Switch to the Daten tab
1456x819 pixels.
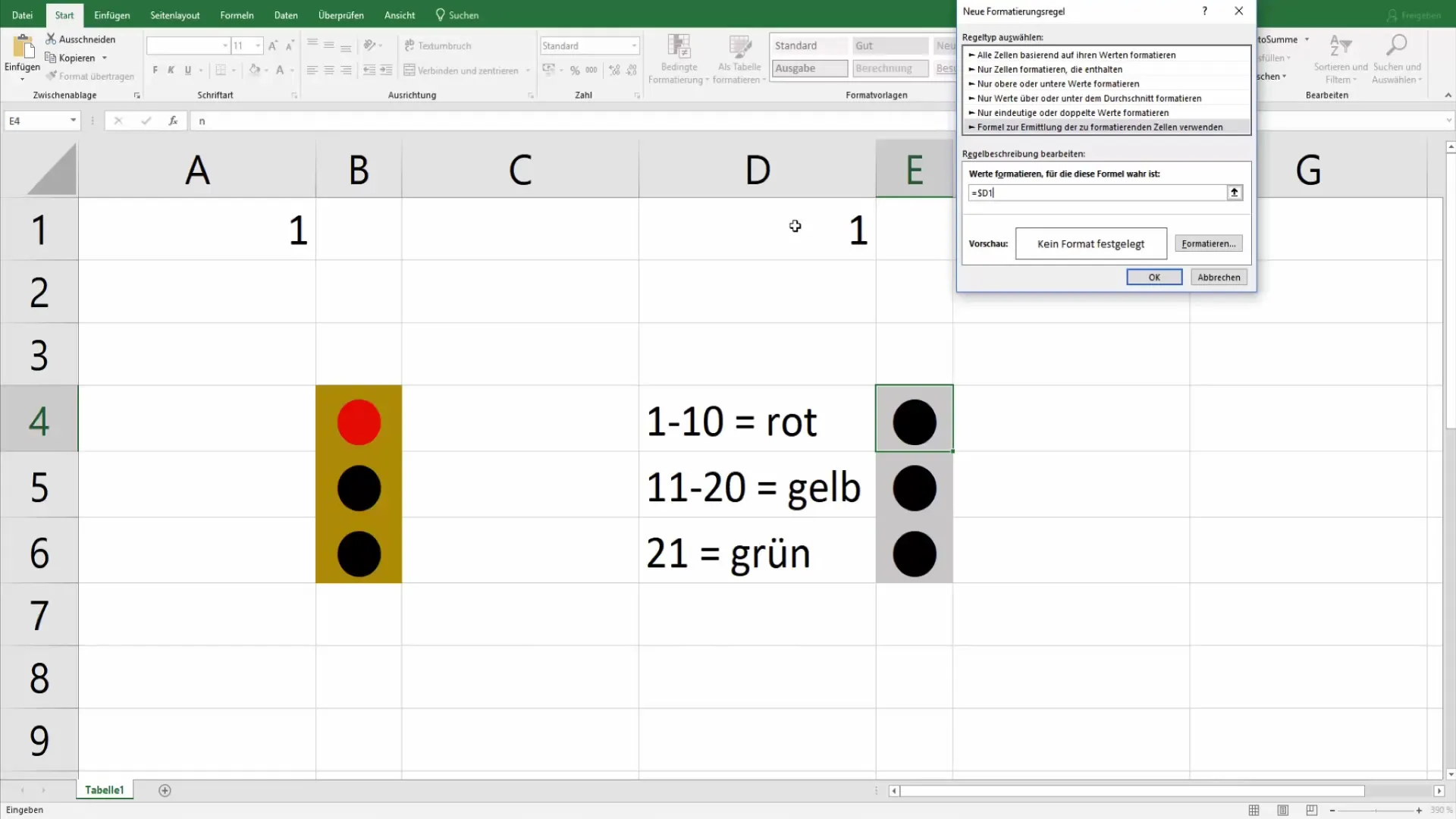click(x=286, y=15)
